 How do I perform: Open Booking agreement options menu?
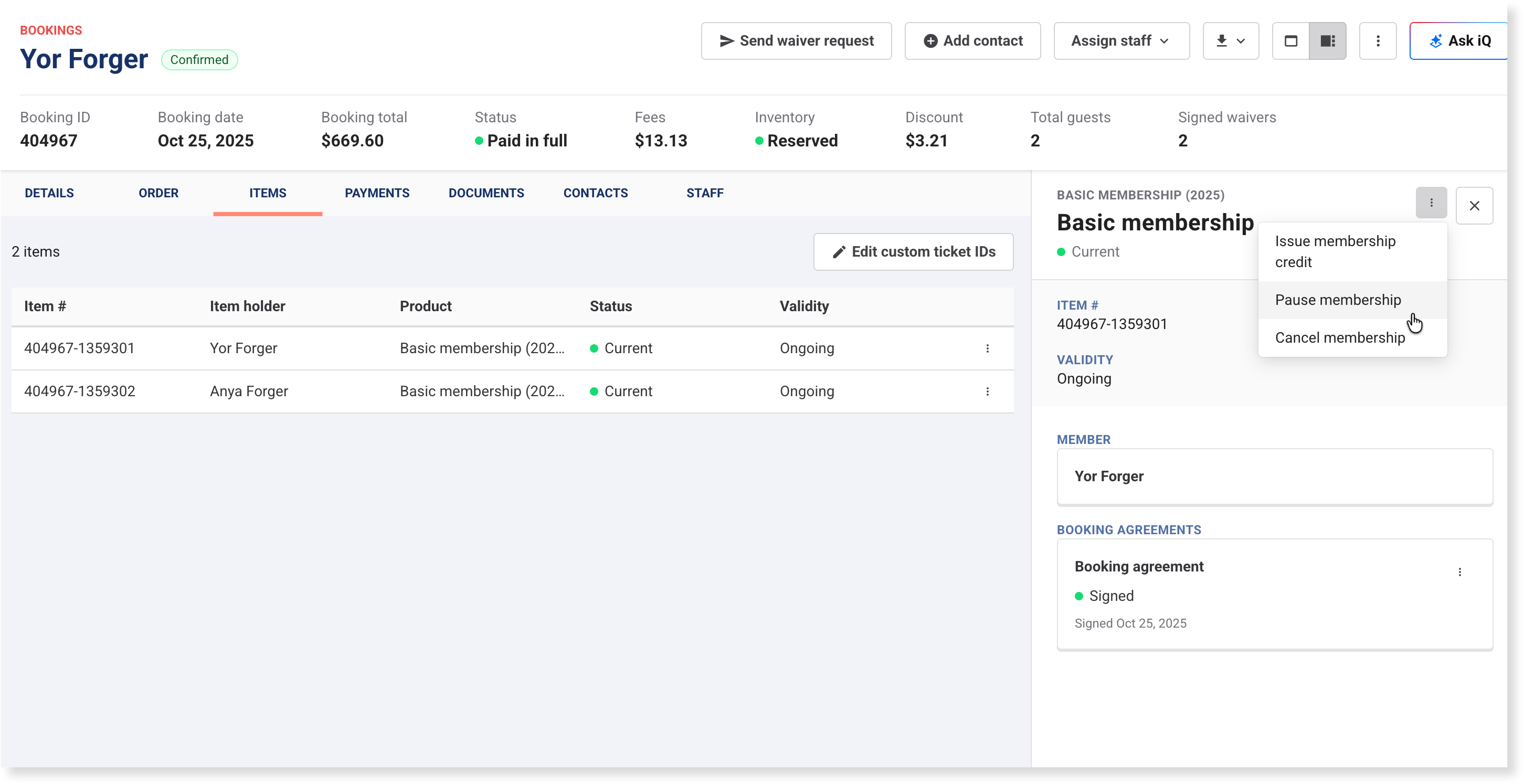tap(1459, 572)
